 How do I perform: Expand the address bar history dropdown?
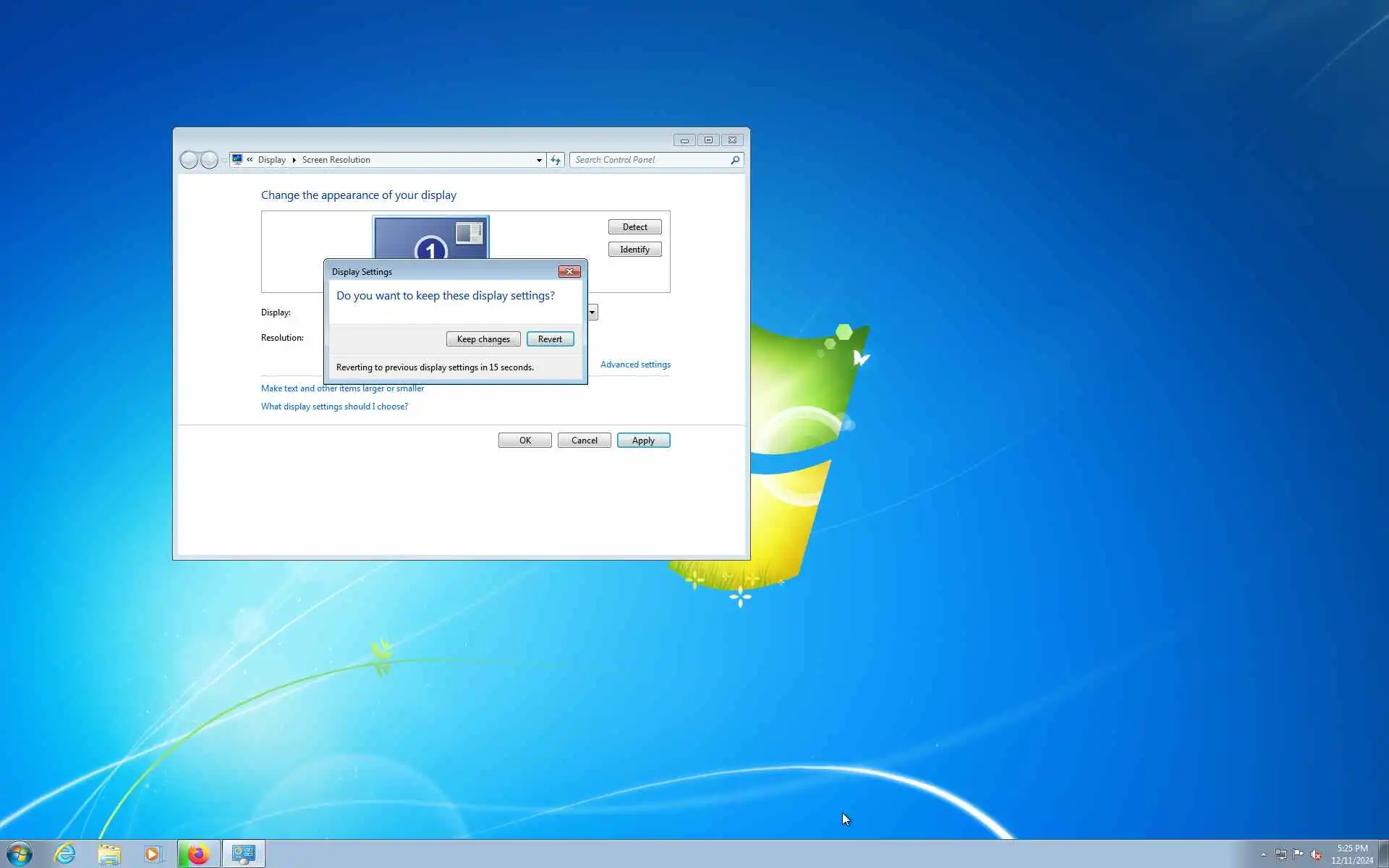[x=539, y=160]
